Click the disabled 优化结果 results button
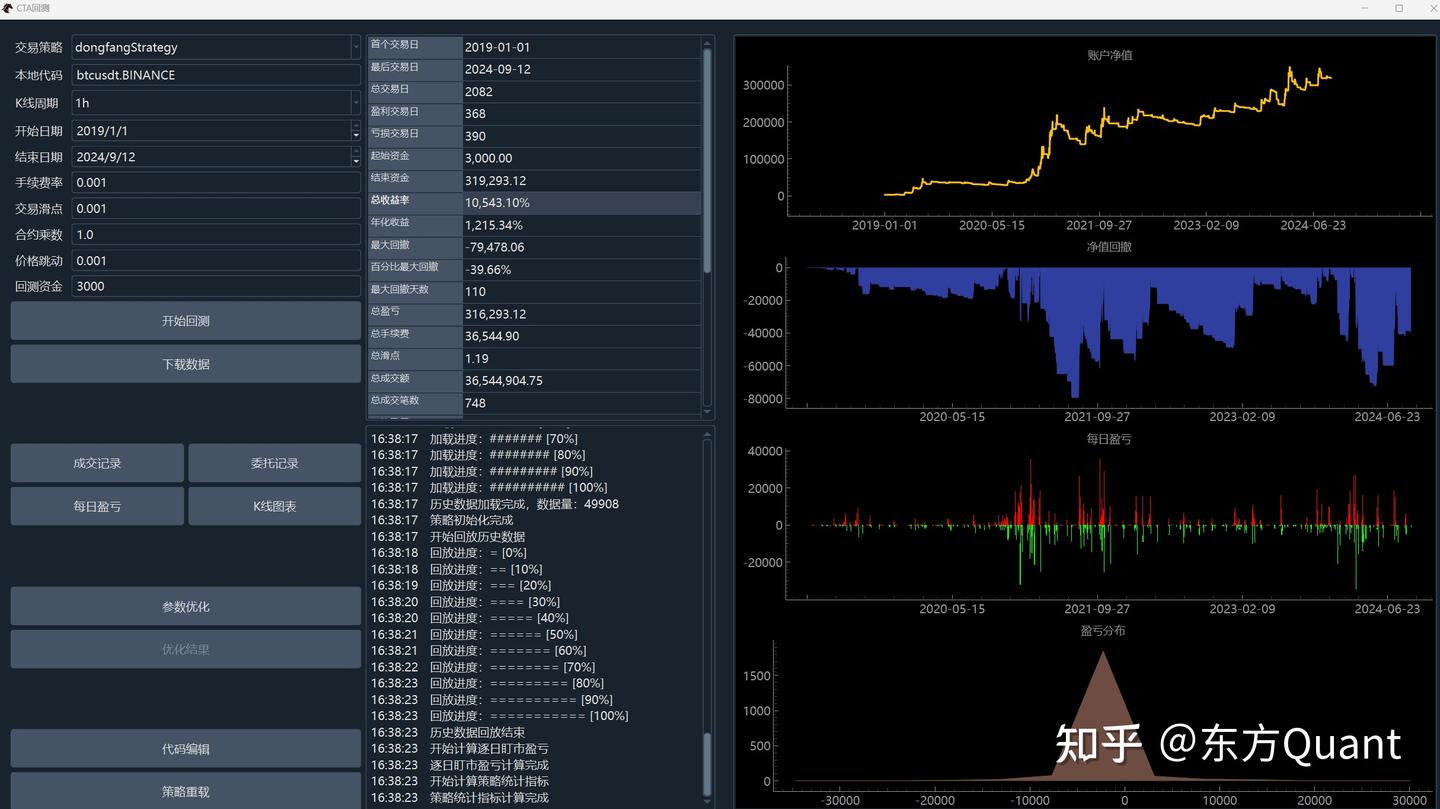 [x=185, y=649]
